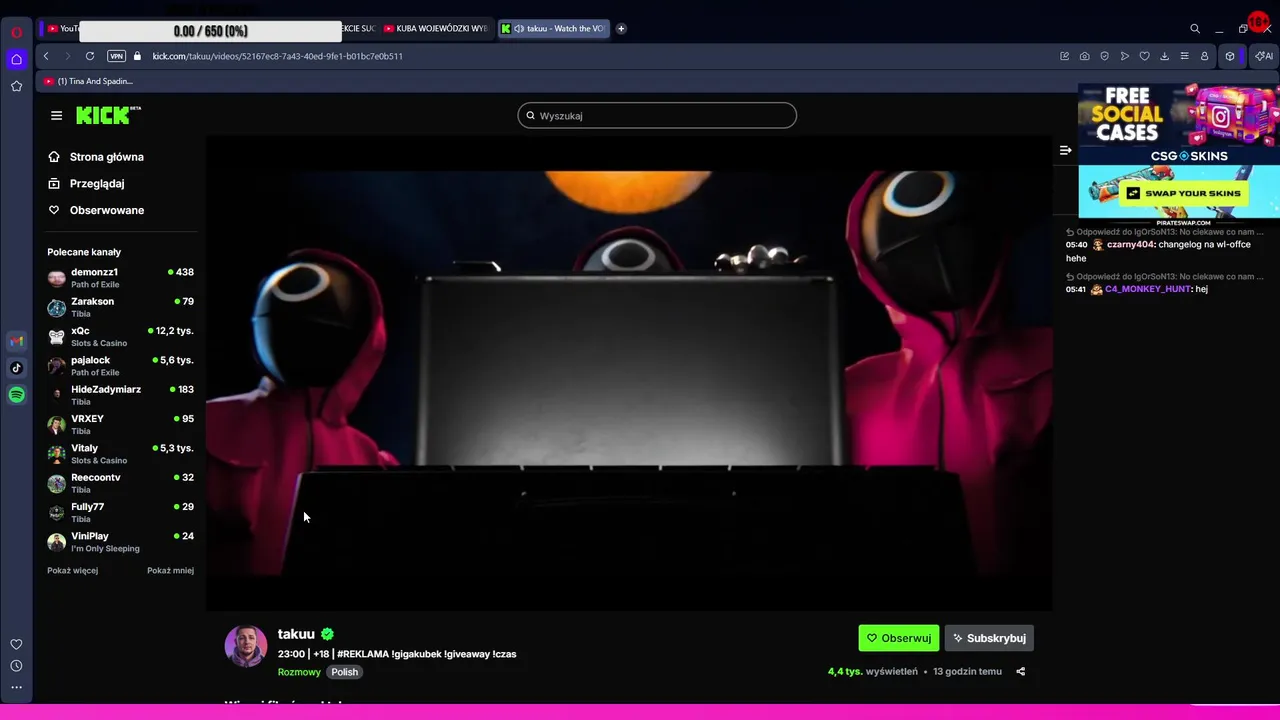Screen dimensions: 1280x720
Task: Switch to the KUBA WOJEWÓDZKI YouTube tab
Action: (x=436, y=29)
